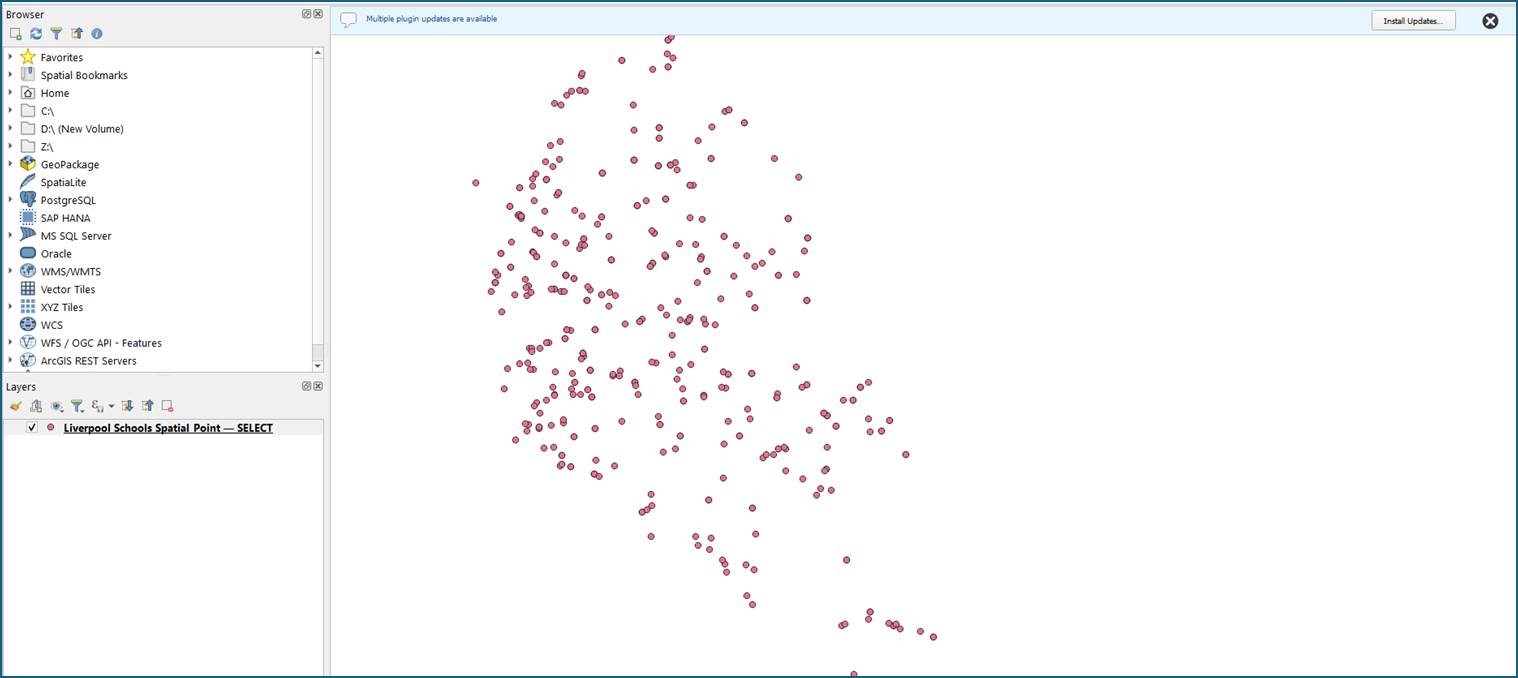The height and width of the screenshot is (678, 1518).
Task: Click Add Selected Layers icon in Browser
Action: [x=15, y=34]
